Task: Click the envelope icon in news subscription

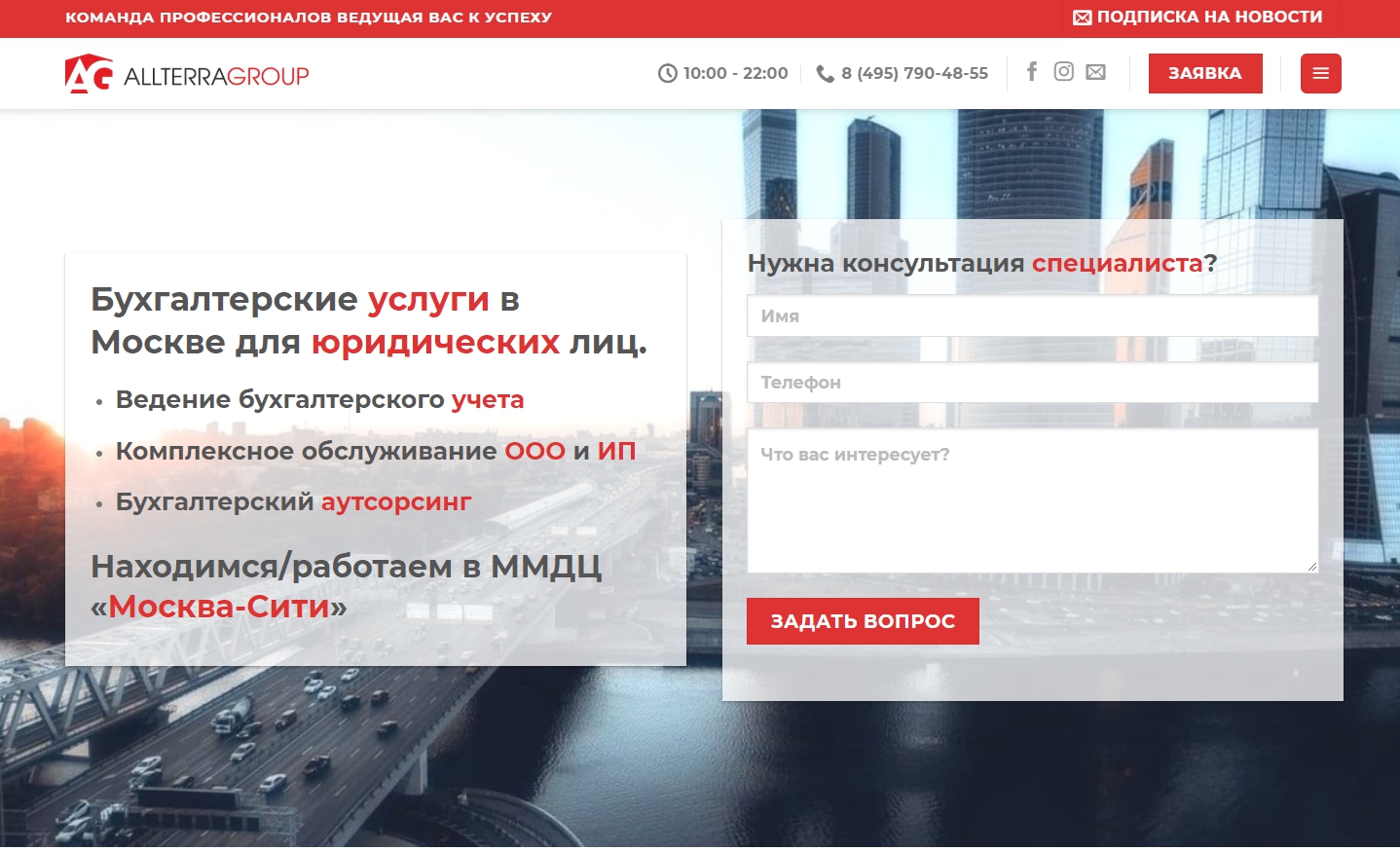Action: 1082,18
